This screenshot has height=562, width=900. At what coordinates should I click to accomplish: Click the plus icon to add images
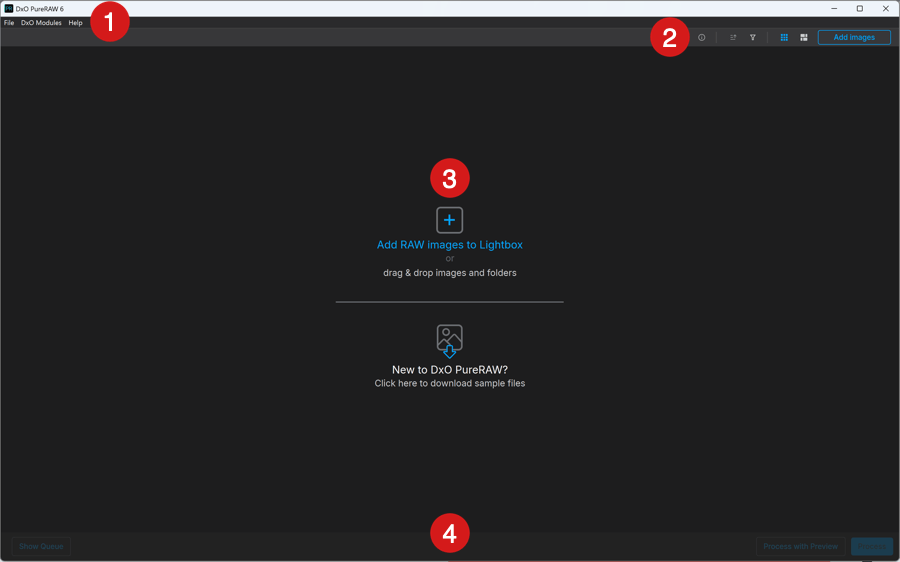pos(449,220)
